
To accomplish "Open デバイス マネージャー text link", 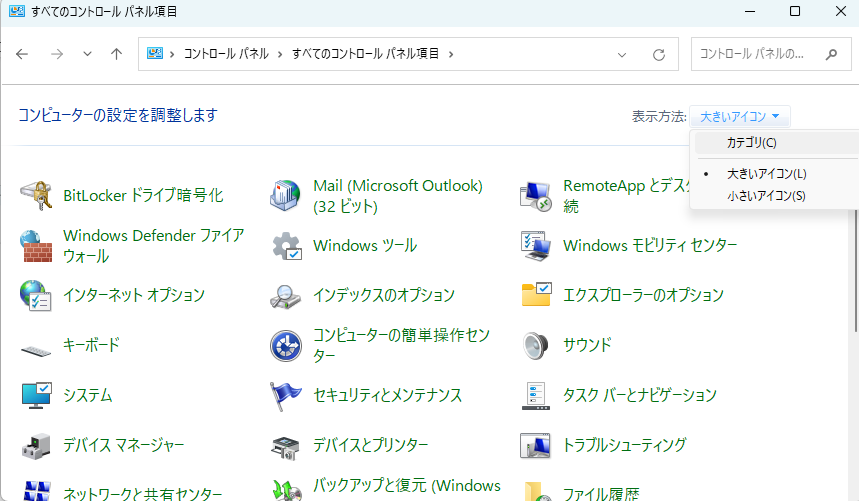I will [124, 445].
